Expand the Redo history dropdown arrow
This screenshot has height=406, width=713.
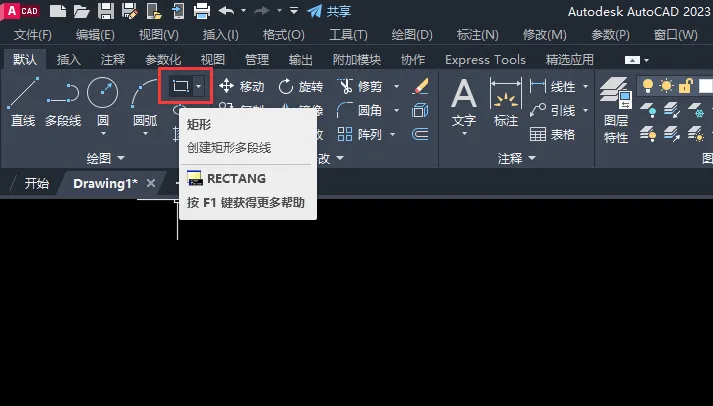(279, 10)
